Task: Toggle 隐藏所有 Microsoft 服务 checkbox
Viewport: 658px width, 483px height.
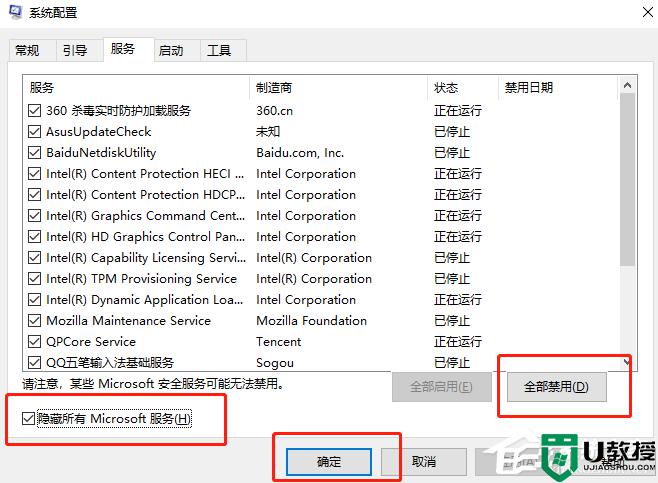Action: tap(29, 419)
